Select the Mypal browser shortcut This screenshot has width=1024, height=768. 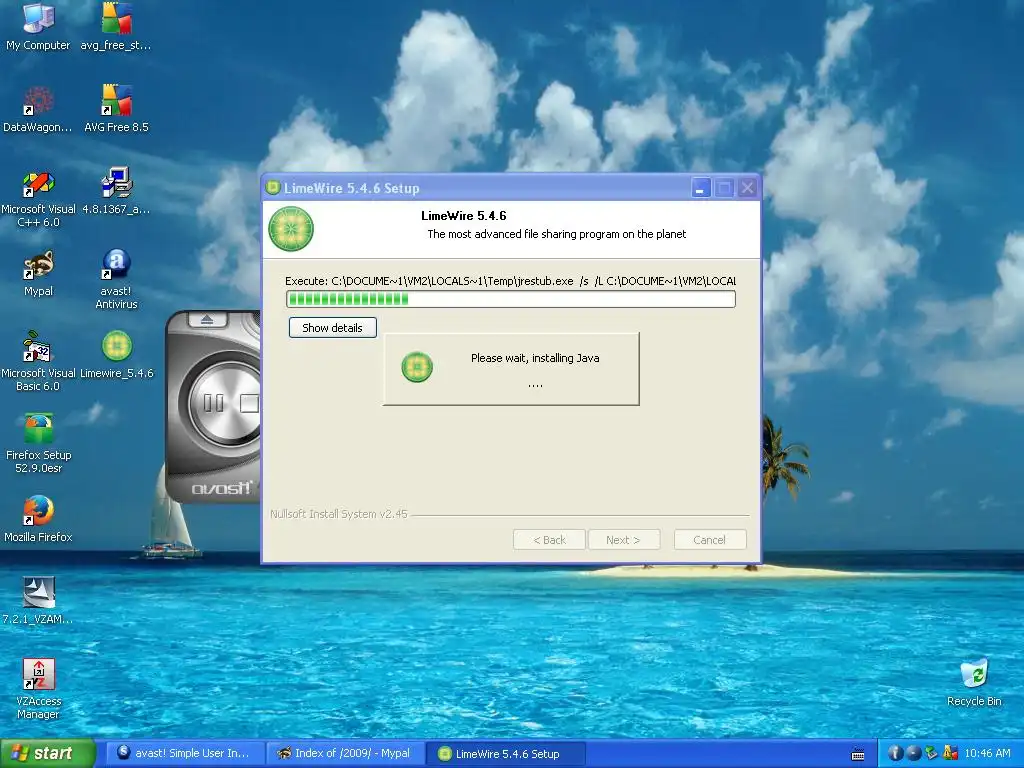coord(38,274)
